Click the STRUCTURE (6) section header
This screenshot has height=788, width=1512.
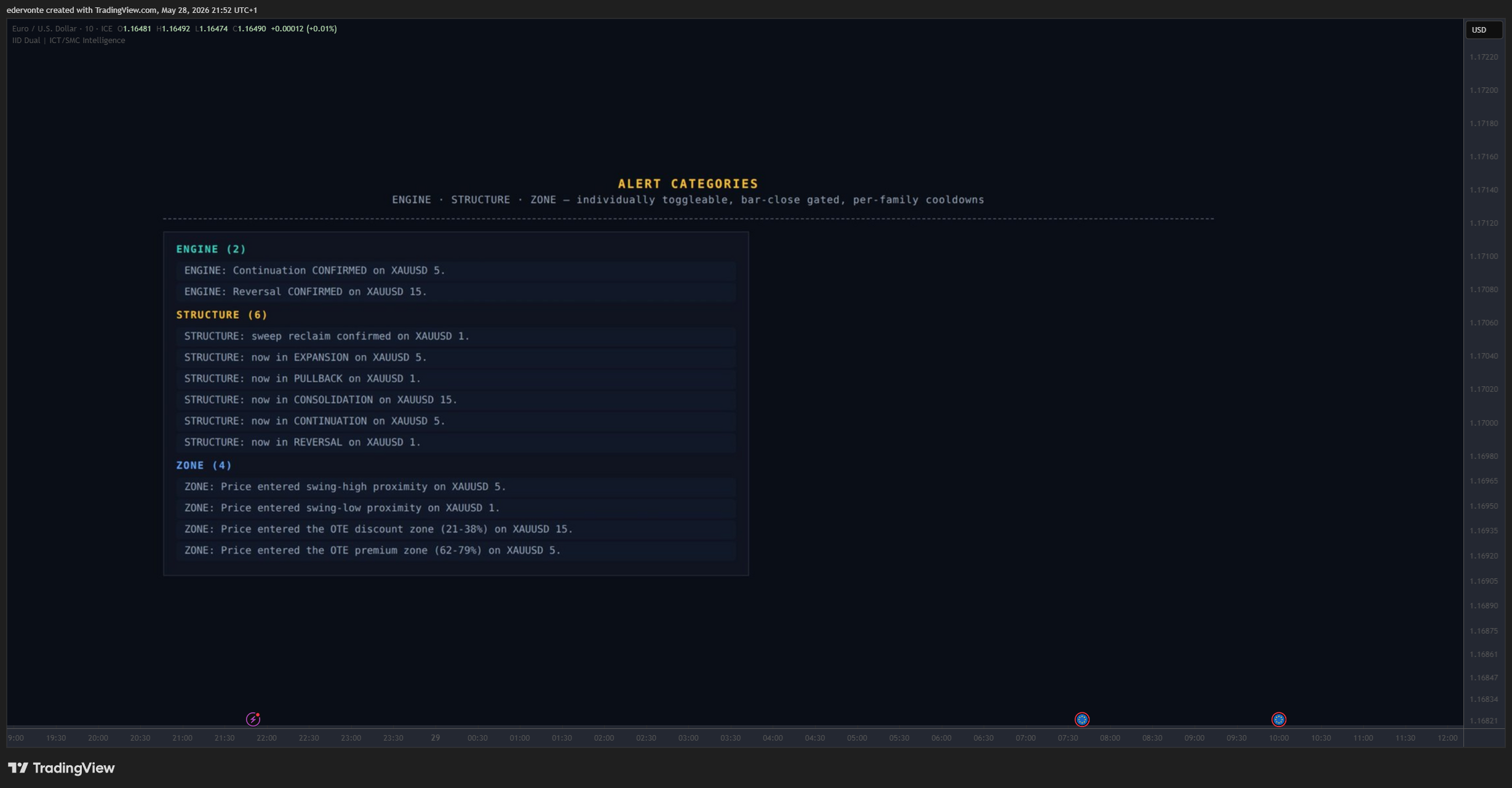tap(221, 315)
